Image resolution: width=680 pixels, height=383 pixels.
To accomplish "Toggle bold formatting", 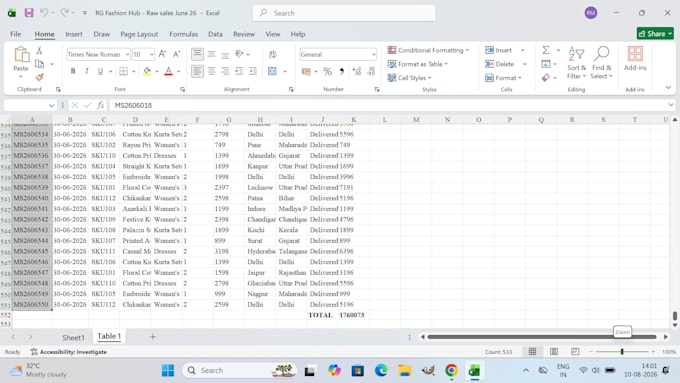I will (x=73, y=71).
